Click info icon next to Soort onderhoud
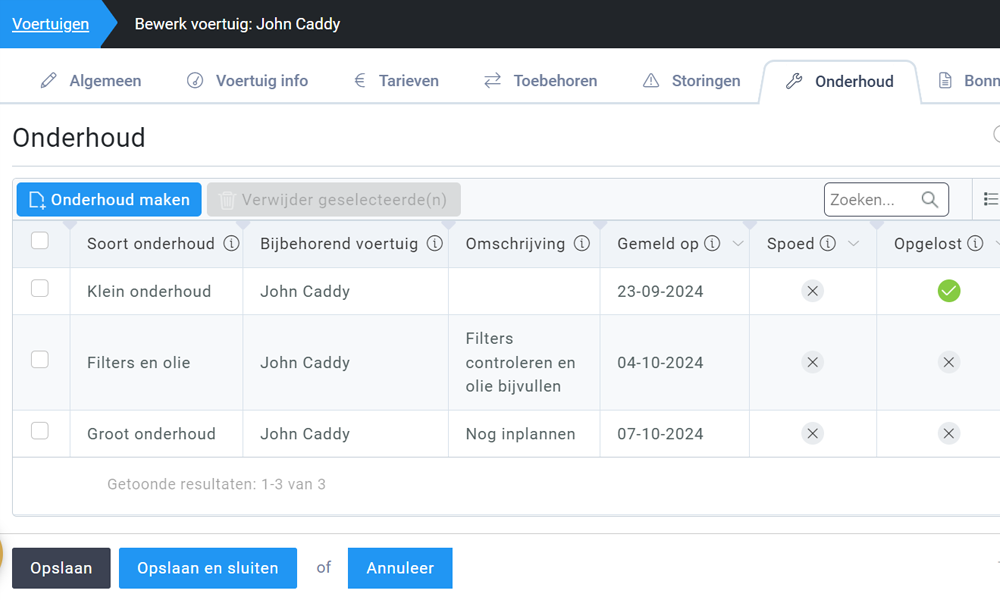This screenshot has width=1000, height=600. [x=231, y=244]
